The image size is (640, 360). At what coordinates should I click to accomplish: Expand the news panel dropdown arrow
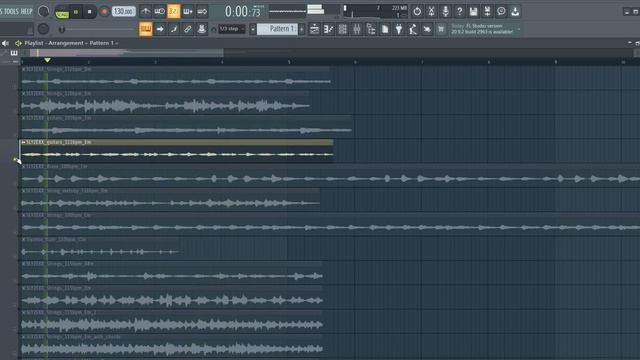coord(519,29)
